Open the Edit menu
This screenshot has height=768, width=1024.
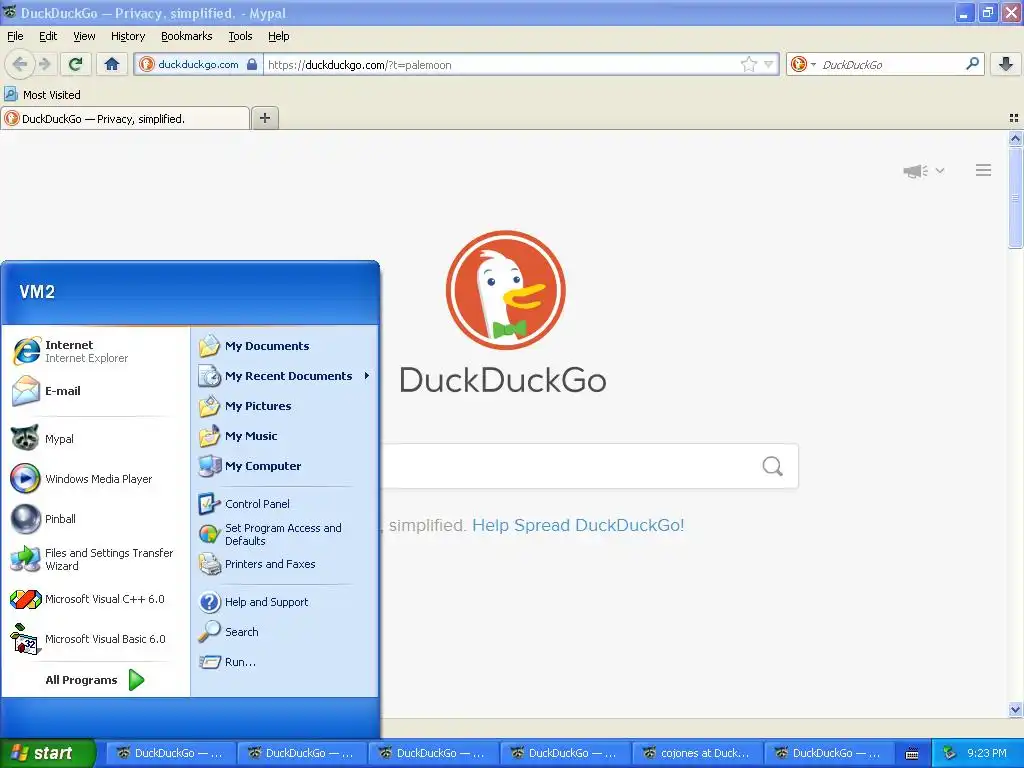point(48,36)
